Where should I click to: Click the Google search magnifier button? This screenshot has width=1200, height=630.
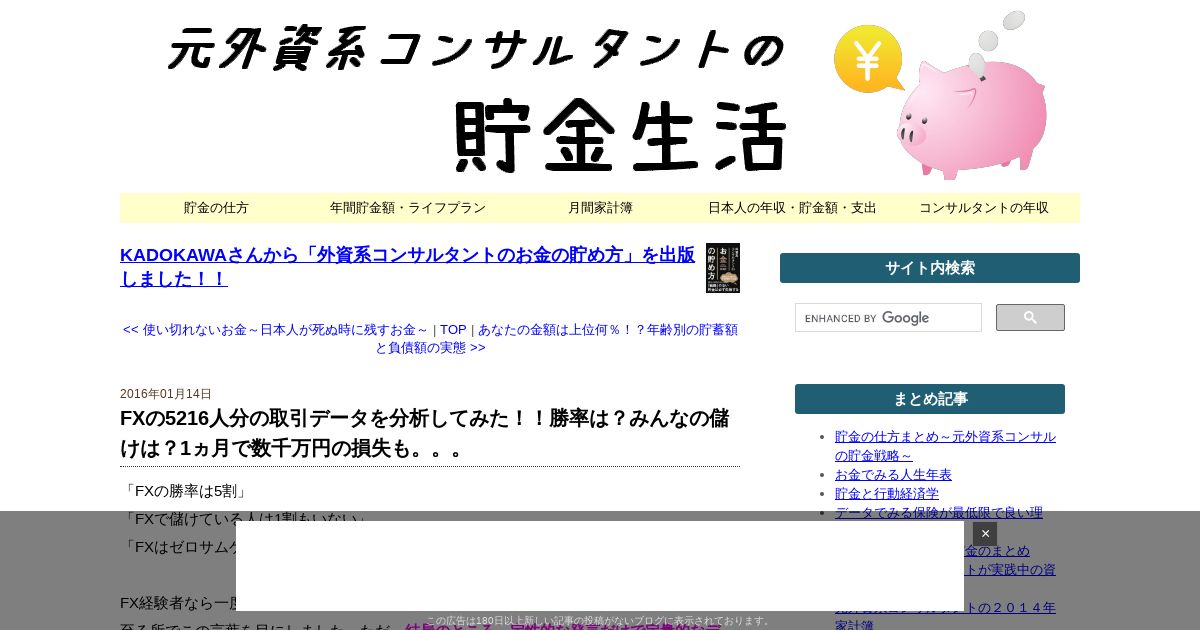click(x=1030, y=318)
